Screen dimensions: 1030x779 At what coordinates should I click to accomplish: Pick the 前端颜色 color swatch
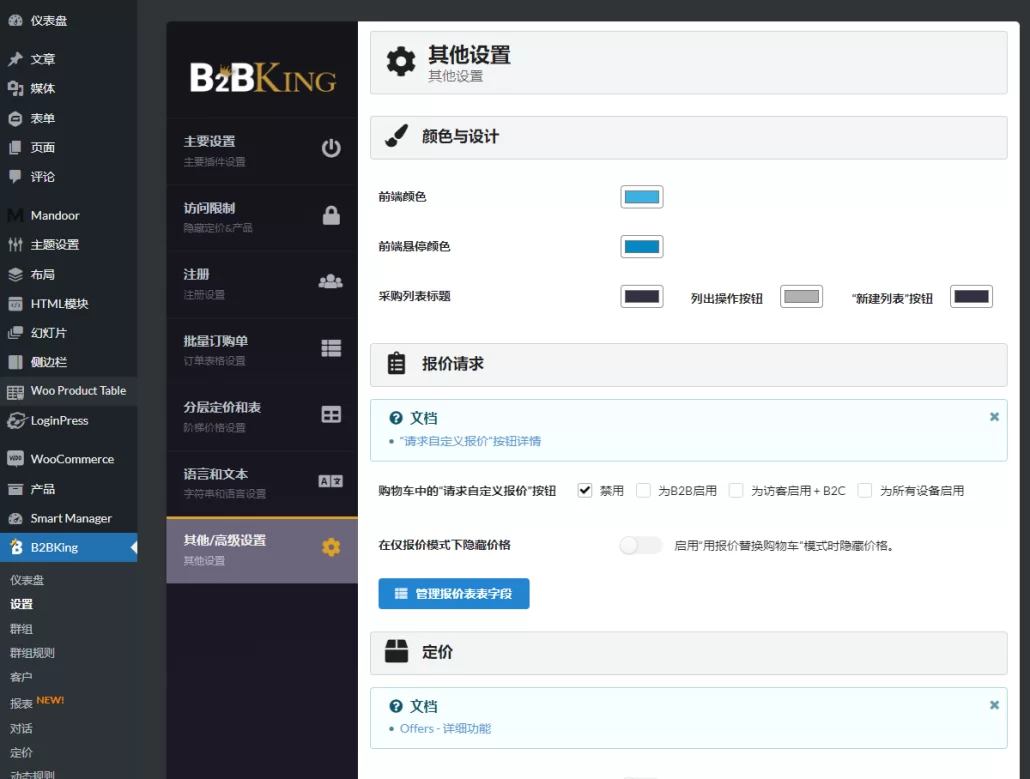642,196
